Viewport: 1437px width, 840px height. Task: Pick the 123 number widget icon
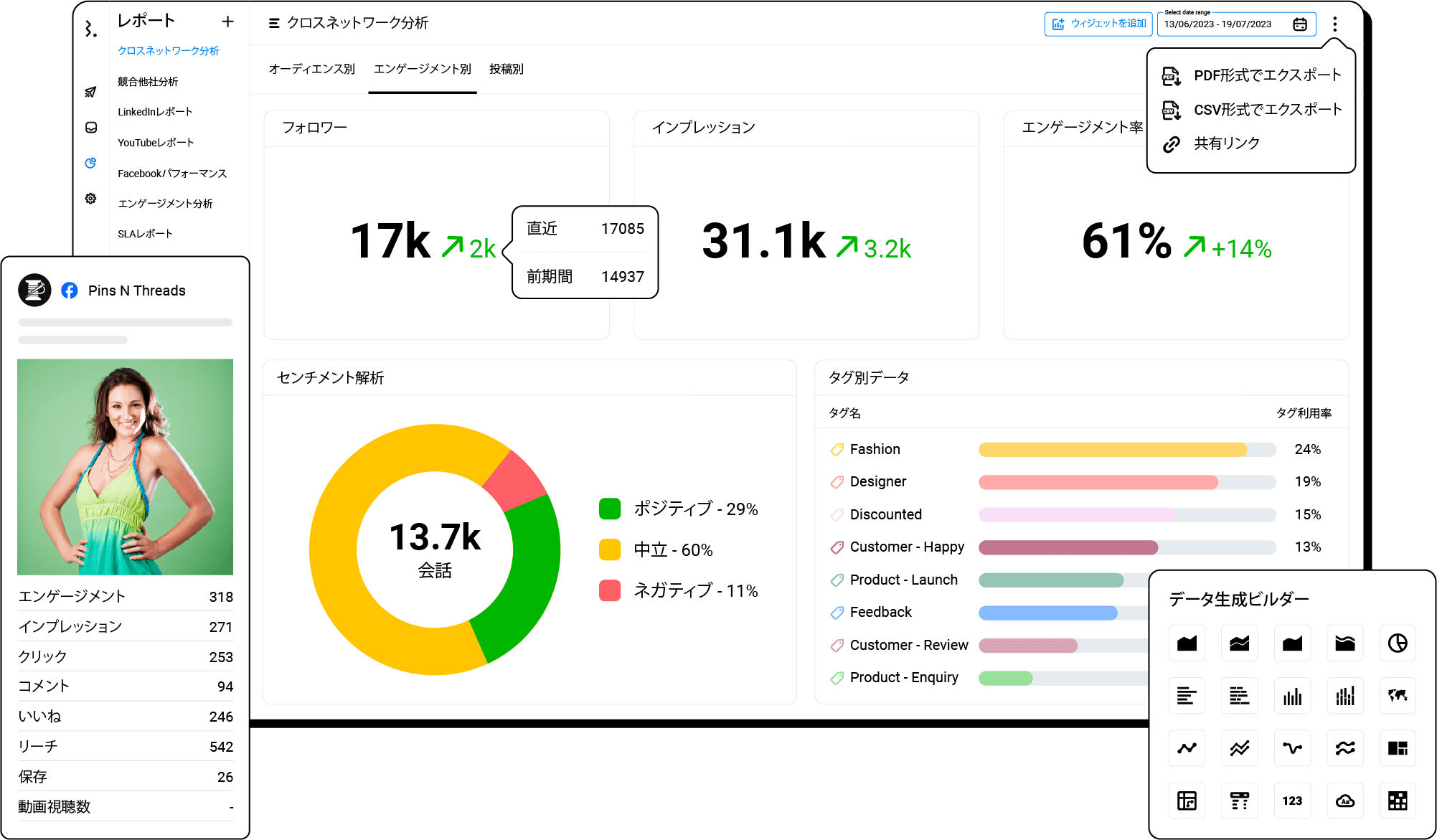1292,801
